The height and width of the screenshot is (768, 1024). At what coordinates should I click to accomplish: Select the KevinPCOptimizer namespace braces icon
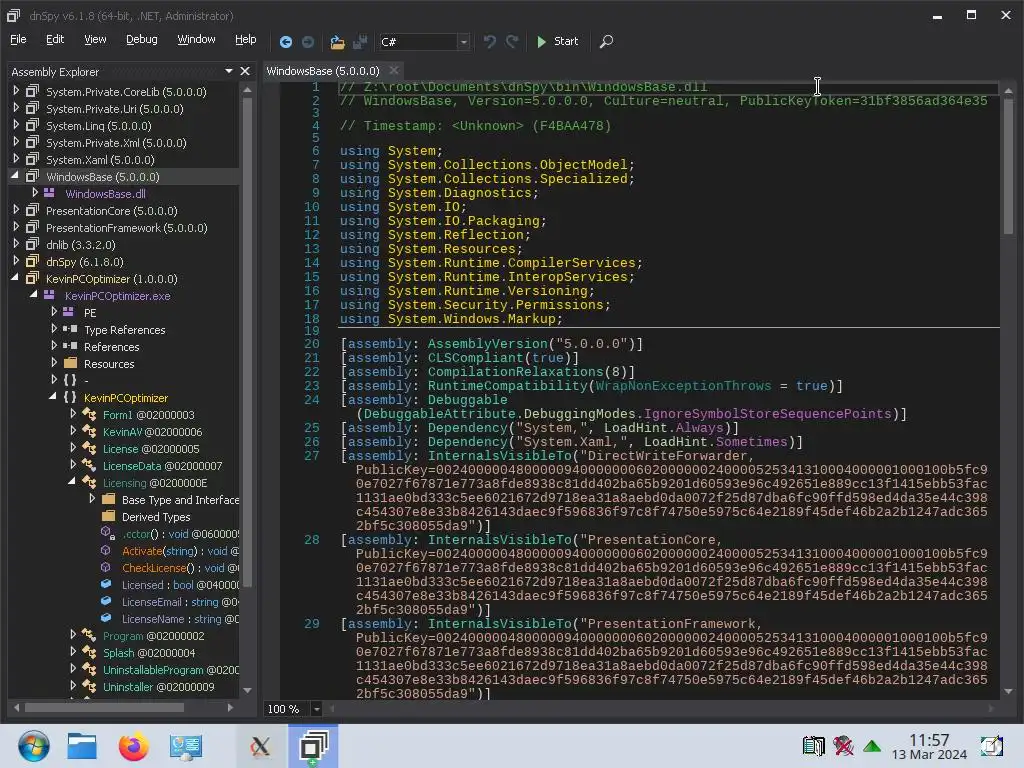click(70, 397)
